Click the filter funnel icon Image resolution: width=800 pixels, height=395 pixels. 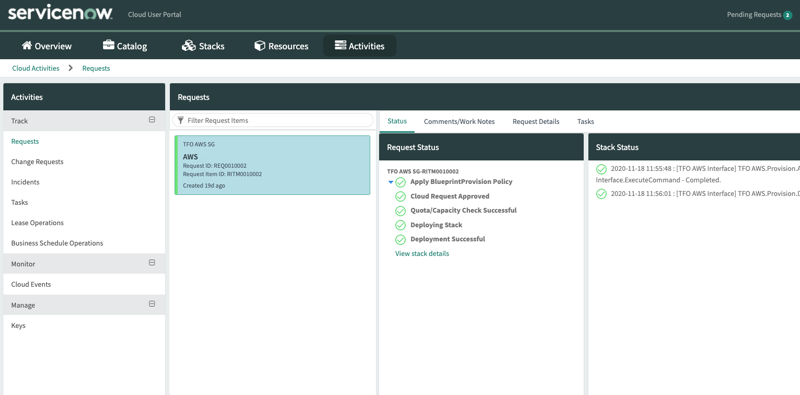(x=180, y=120)
